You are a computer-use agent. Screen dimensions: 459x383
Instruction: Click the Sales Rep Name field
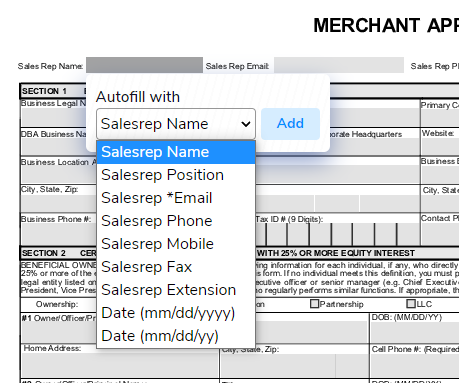pos(144,65)
